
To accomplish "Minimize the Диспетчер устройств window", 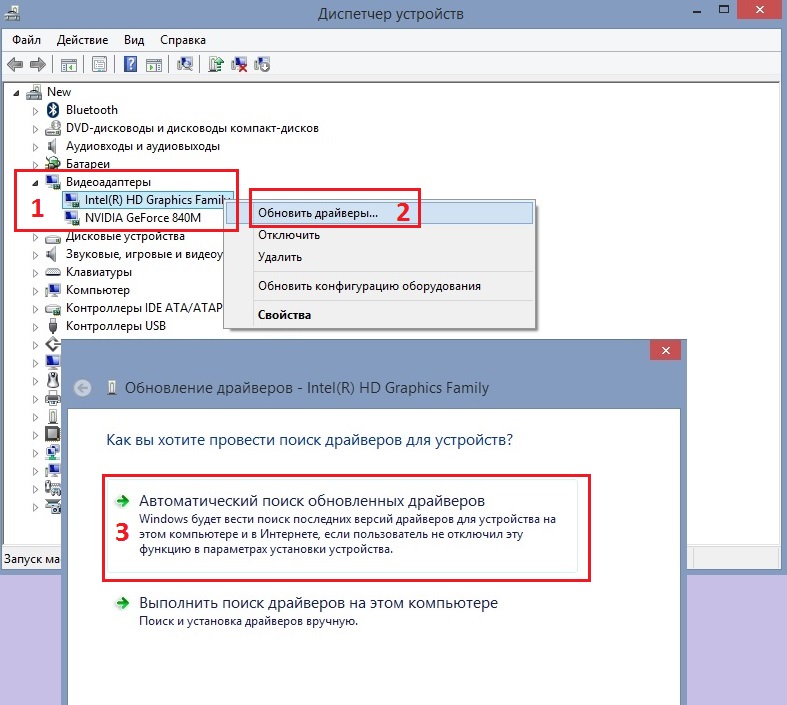I will click(697, 10).
